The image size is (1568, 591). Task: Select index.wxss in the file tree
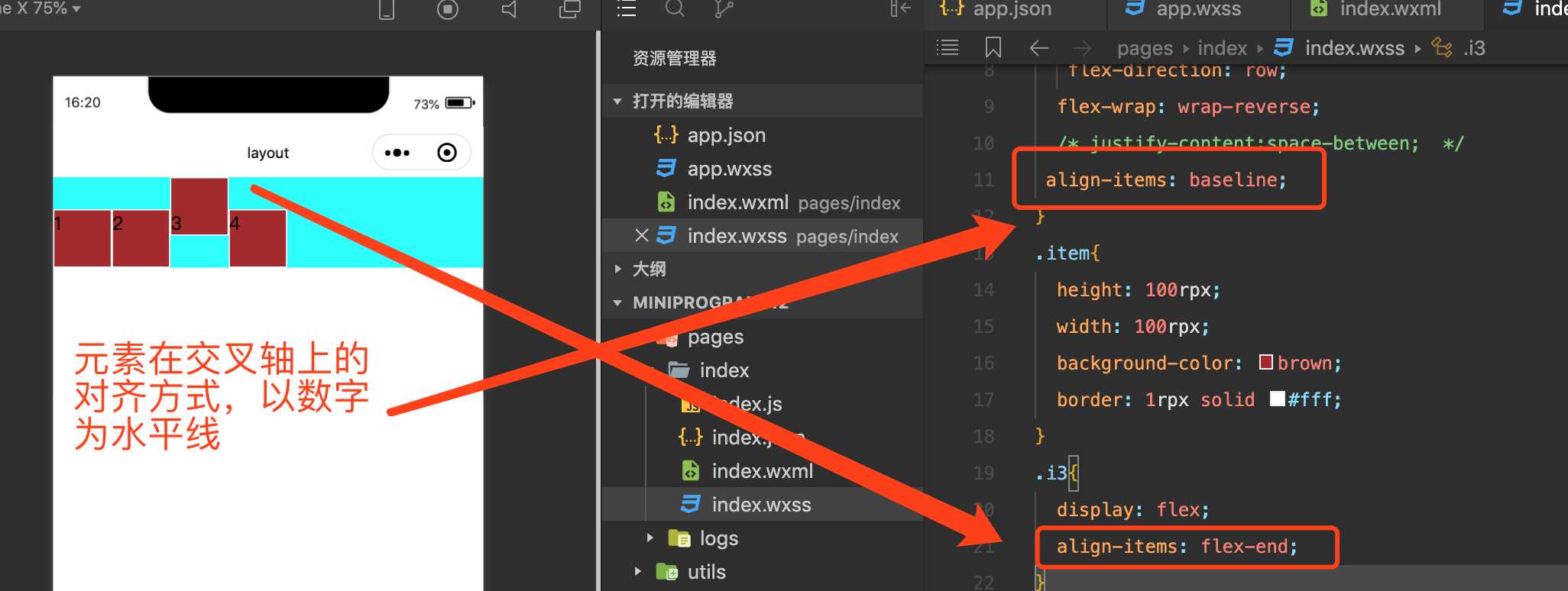(761, 505)
